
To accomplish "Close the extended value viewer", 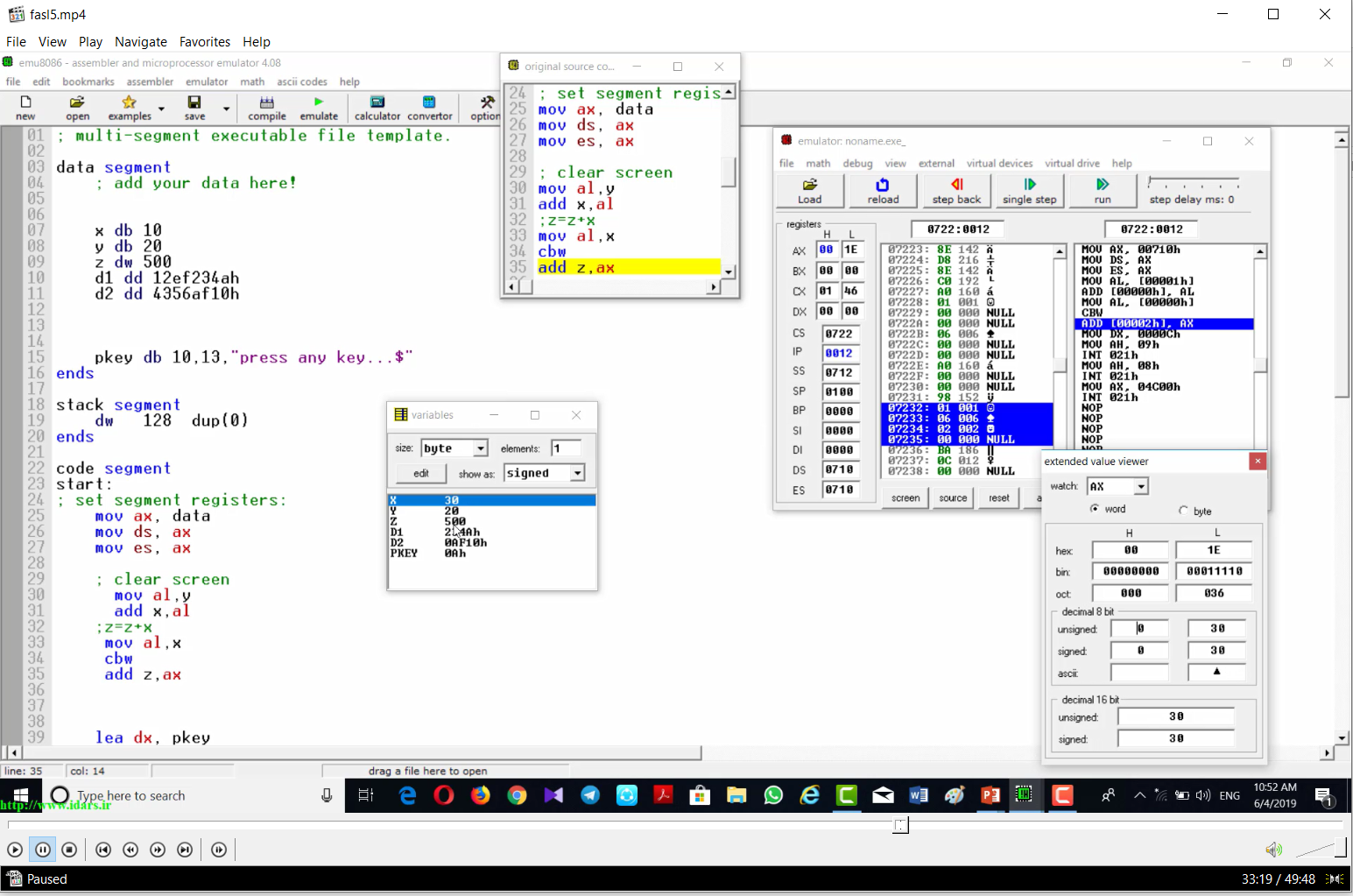I will point(1257,462).
